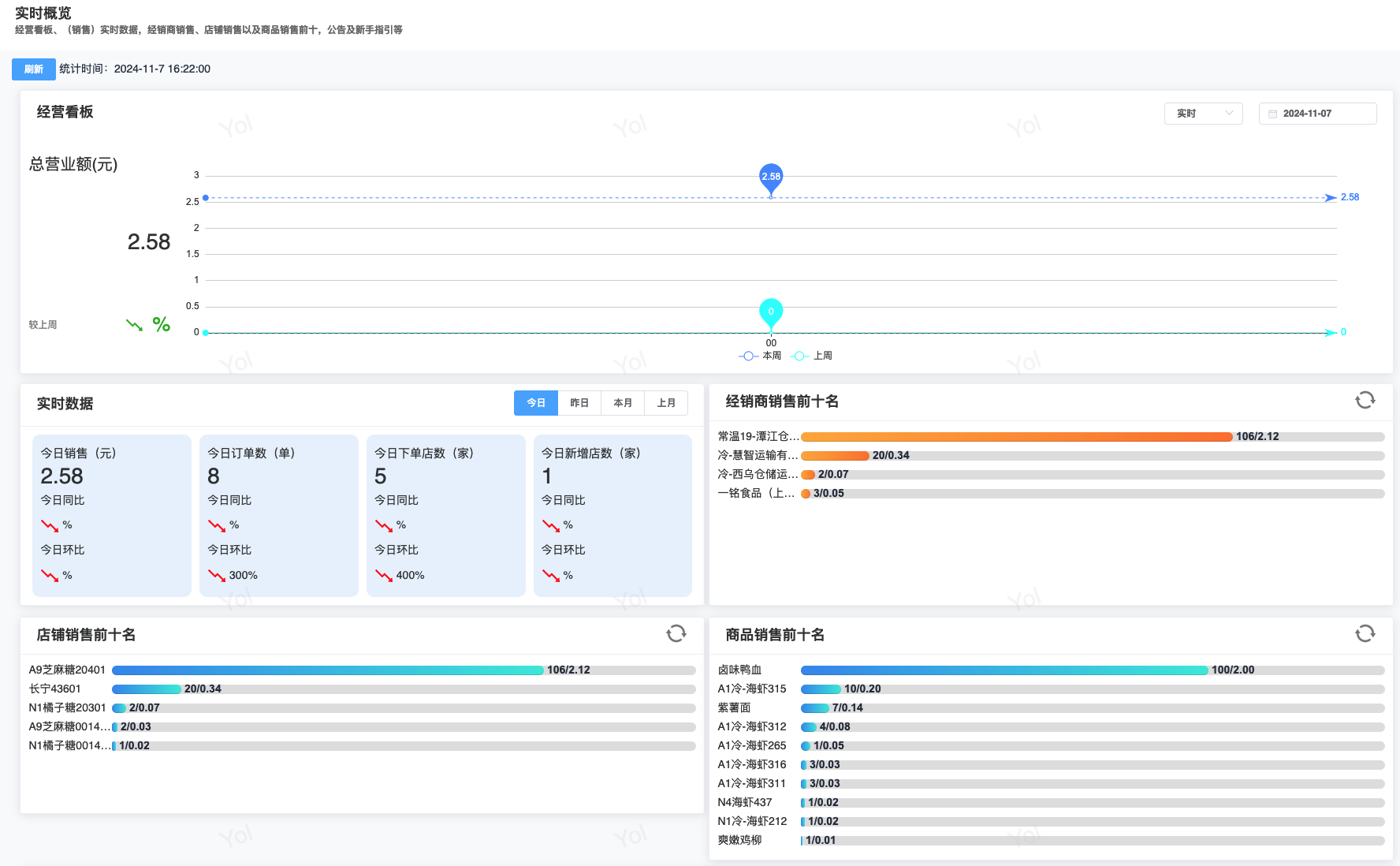1400x866 pixels.
Task: Refresh the store sales top ten panel
Action: coord(676,634)
